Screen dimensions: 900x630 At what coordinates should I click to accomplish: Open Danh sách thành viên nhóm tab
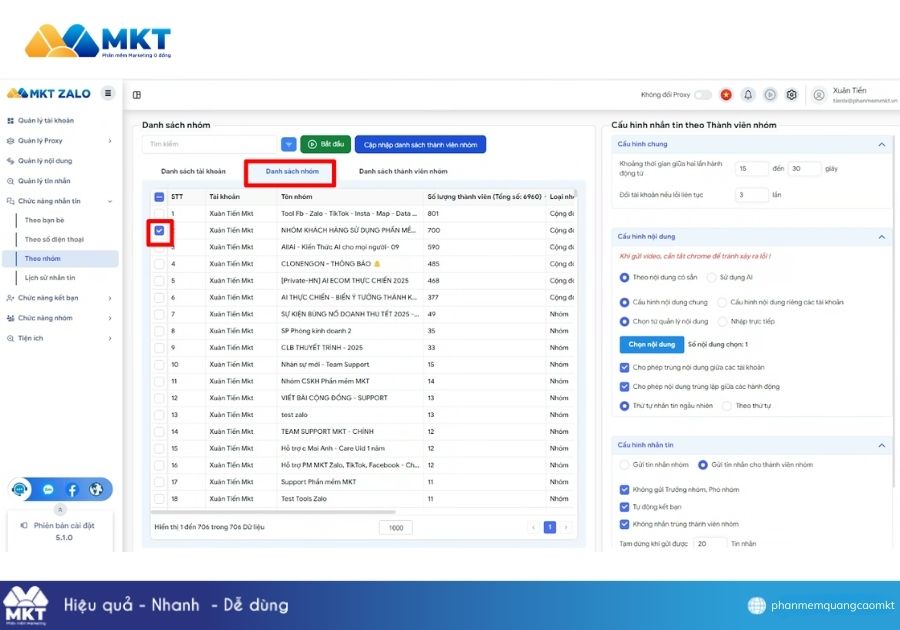403,172
